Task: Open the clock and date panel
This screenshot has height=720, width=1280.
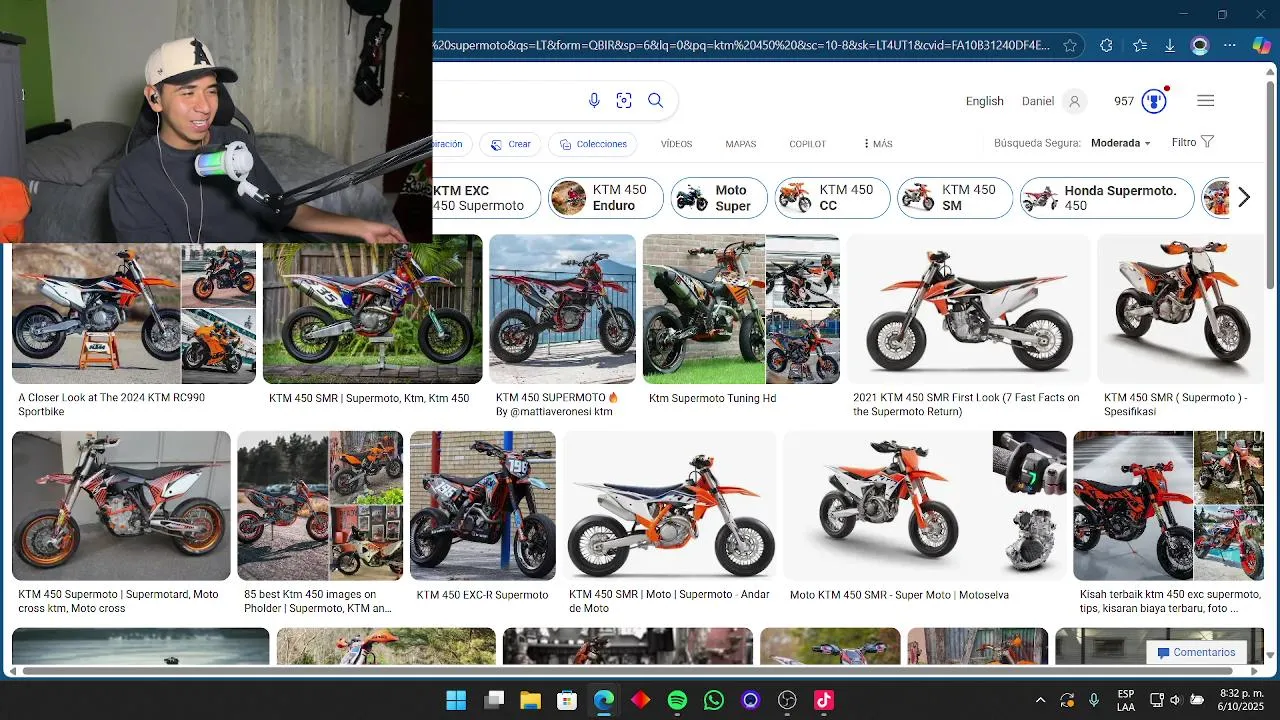Action: coord(1243,700)
